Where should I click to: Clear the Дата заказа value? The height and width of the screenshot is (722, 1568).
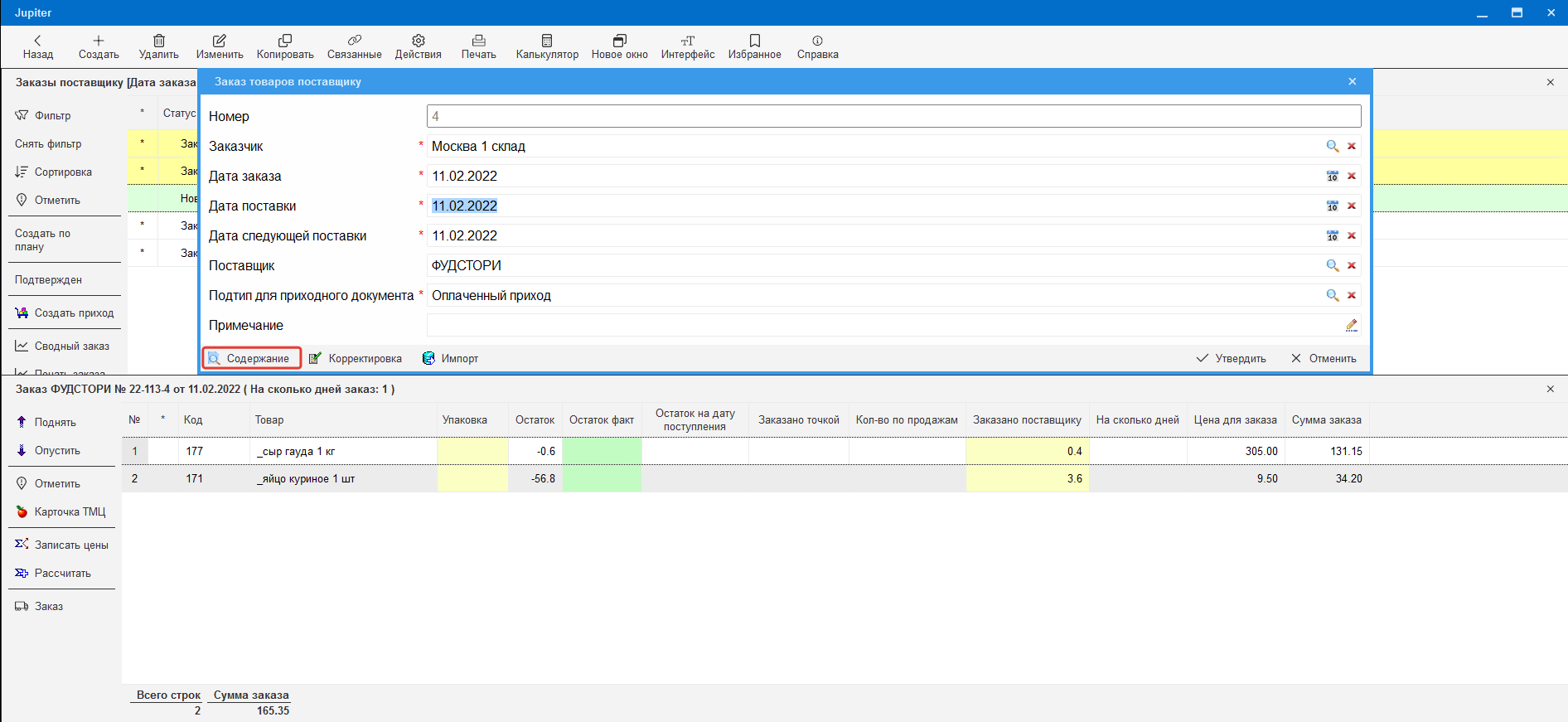click(1352, 176)
